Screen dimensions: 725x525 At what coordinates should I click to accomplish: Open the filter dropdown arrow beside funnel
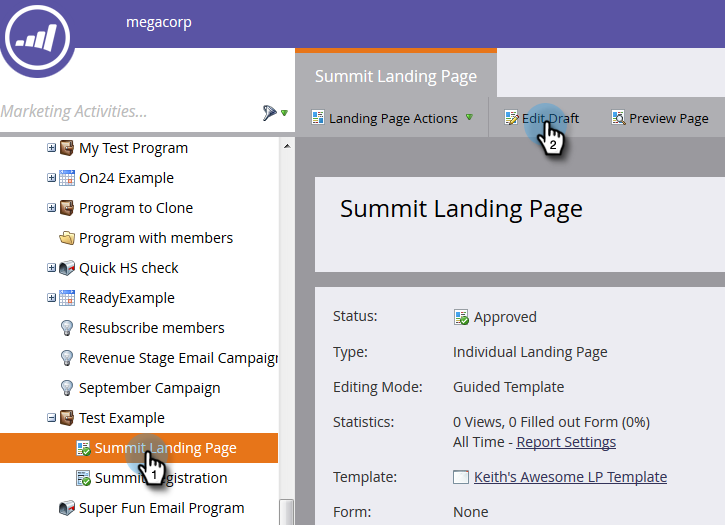(284, 112)
